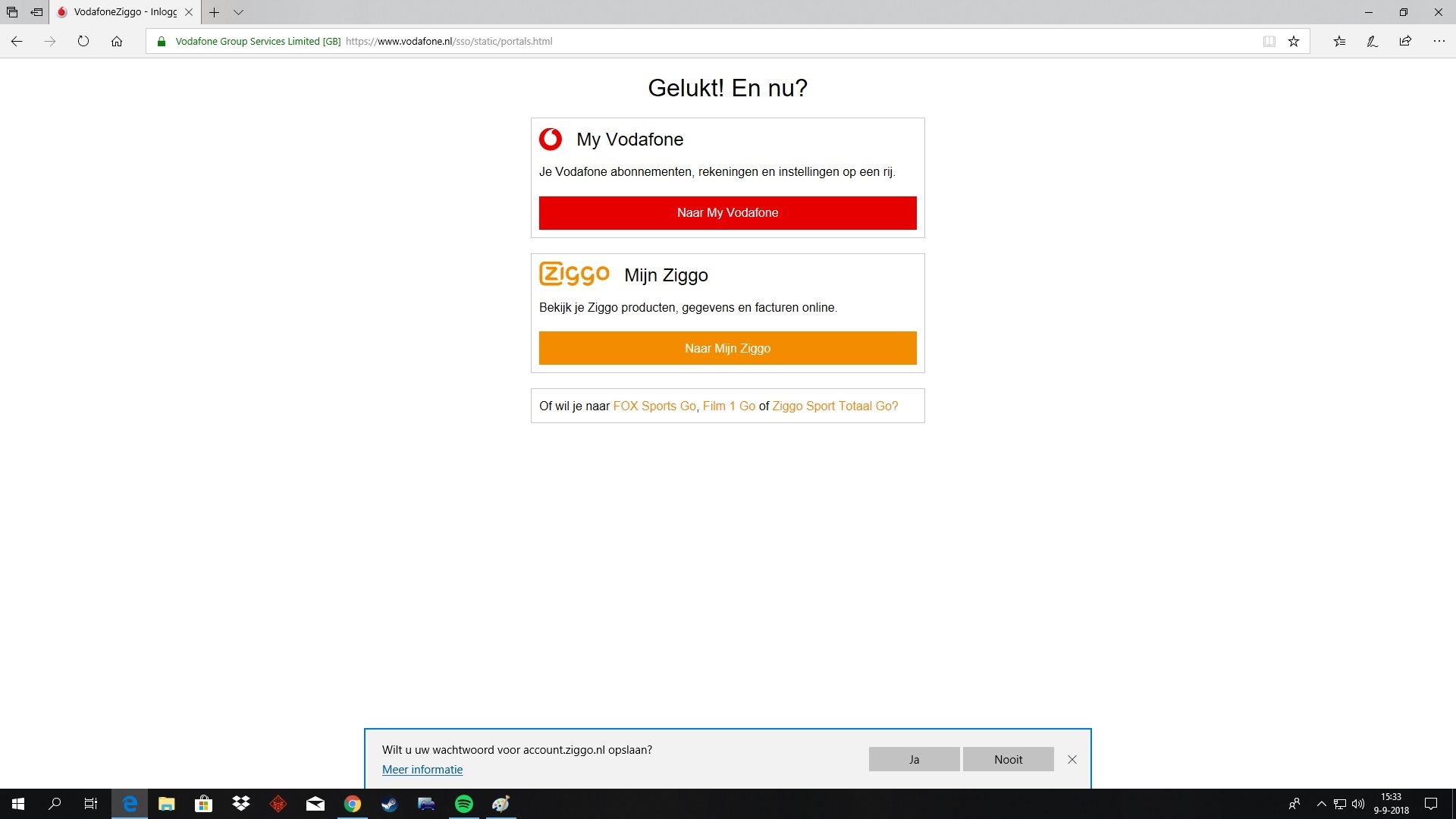Image resolution: width=1456 pixels, height=819 pixels.
Task: Open FOX Sports Go link
Action: pyautogui.click(x=654, y=406)
